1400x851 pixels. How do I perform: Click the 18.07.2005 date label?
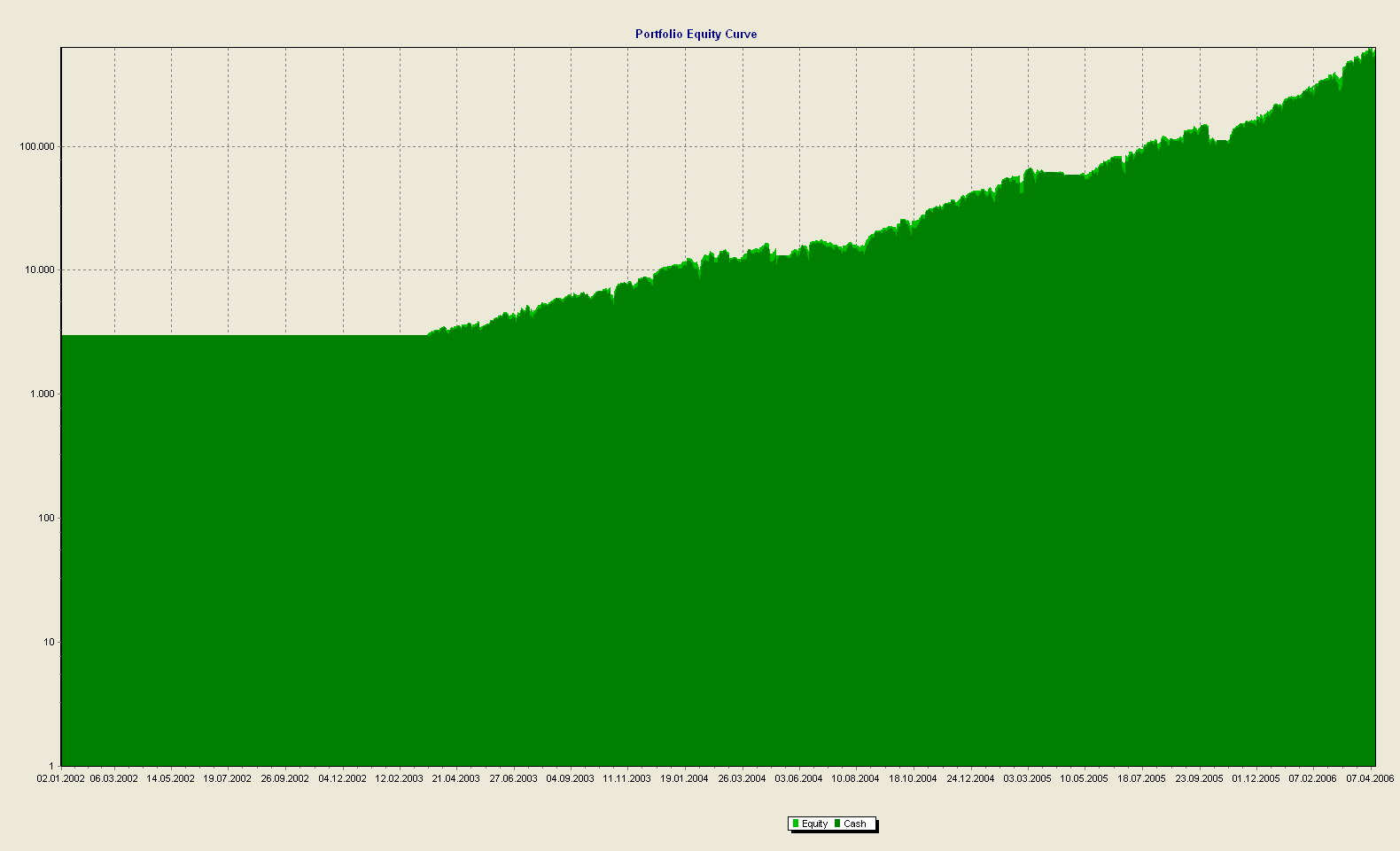(1141, 778)
